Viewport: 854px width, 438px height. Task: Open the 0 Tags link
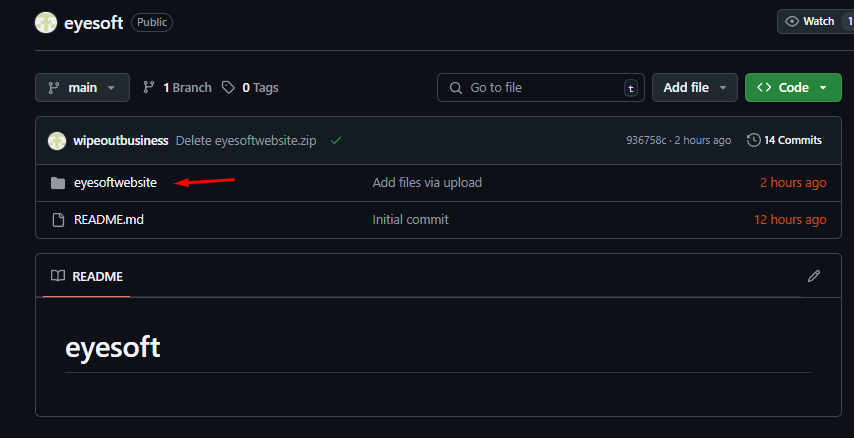250,88
